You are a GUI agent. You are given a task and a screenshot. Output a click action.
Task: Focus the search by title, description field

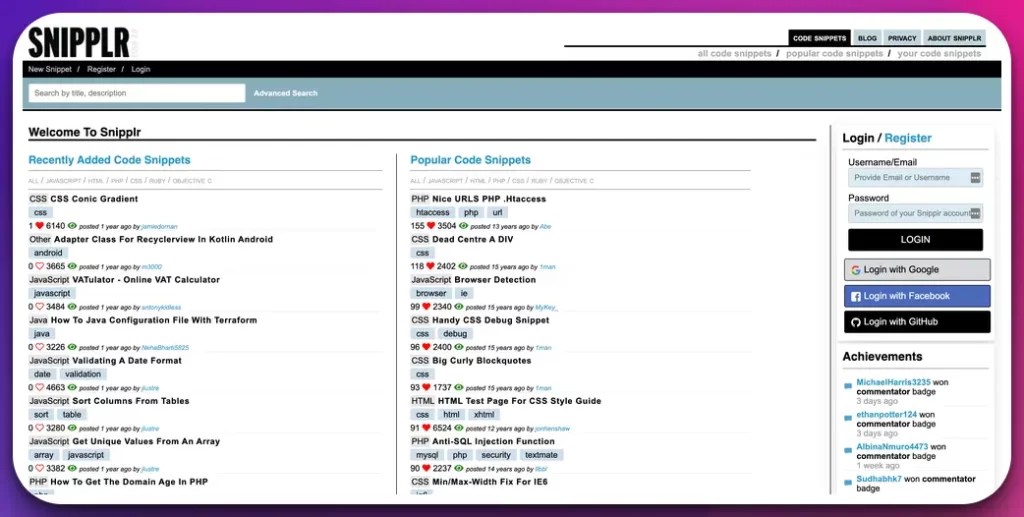click(136, 93)
